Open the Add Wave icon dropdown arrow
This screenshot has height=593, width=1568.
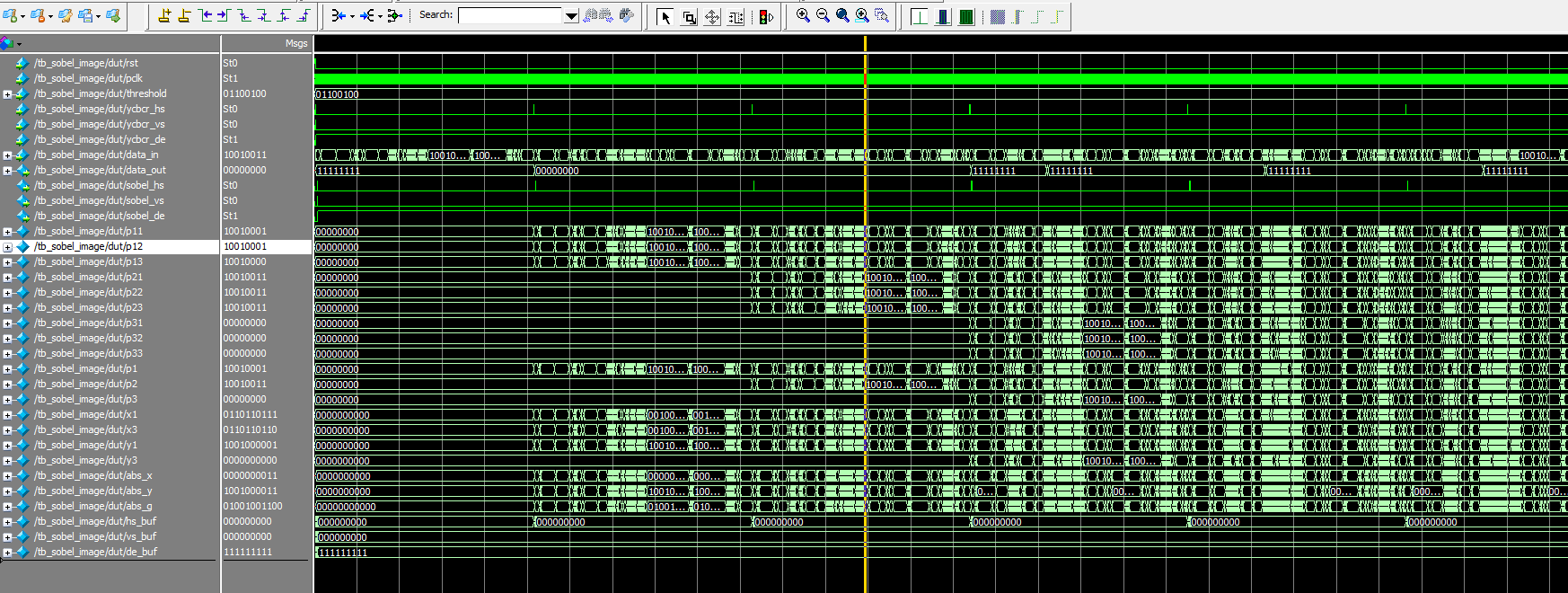coord(22,16)
